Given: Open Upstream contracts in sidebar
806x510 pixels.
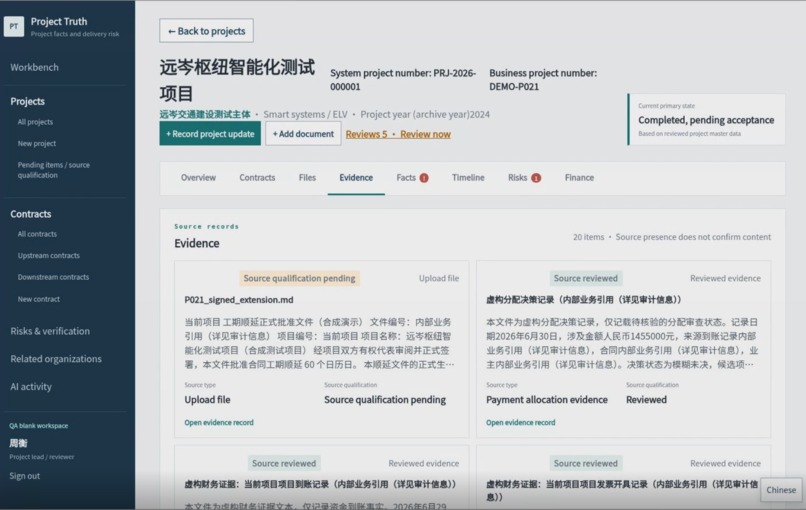Looking at the screenshot, I should (x=49, y=256).
